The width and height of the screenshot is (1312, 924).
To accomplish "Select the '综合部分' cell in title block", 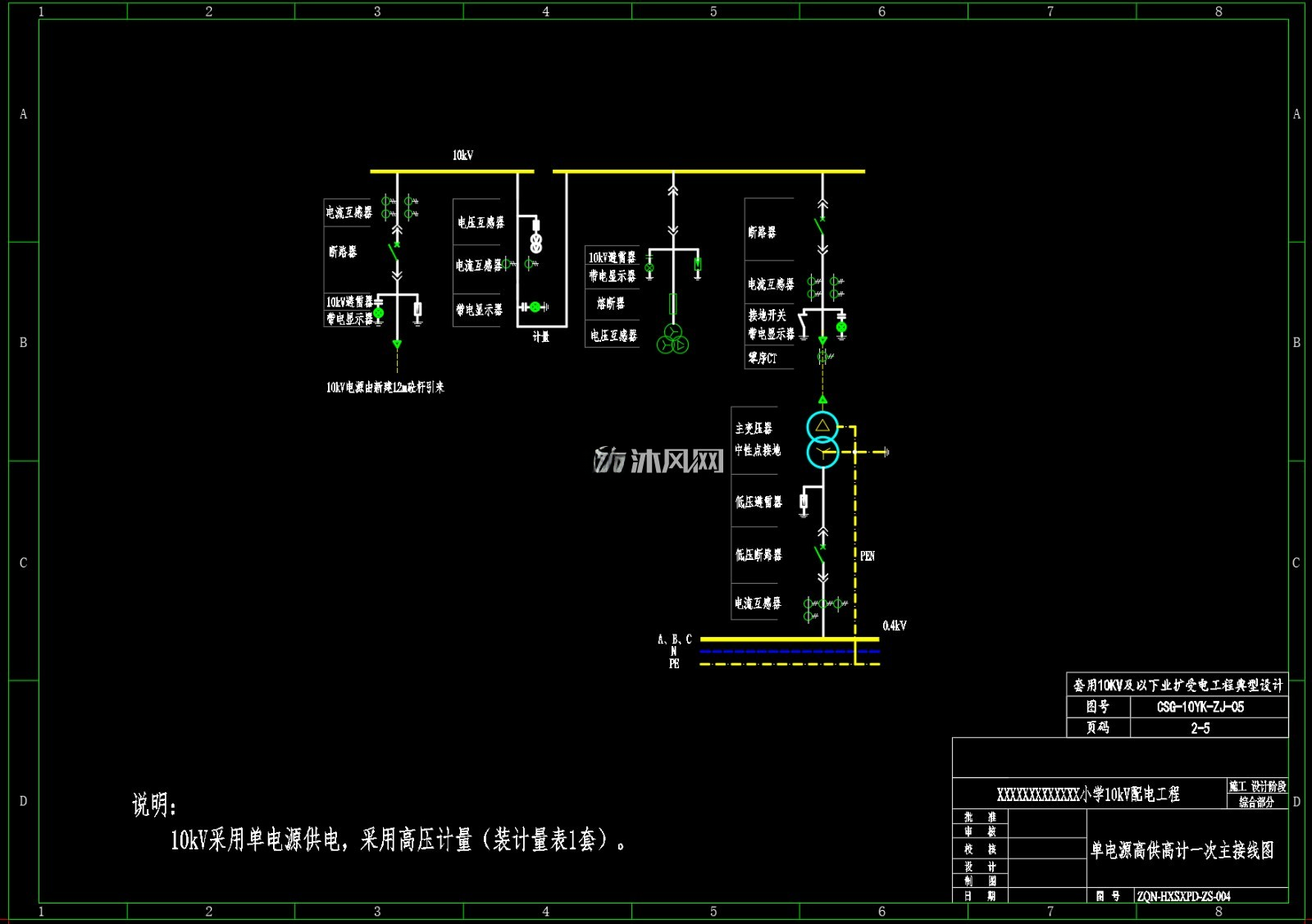I will [1257, 802].
